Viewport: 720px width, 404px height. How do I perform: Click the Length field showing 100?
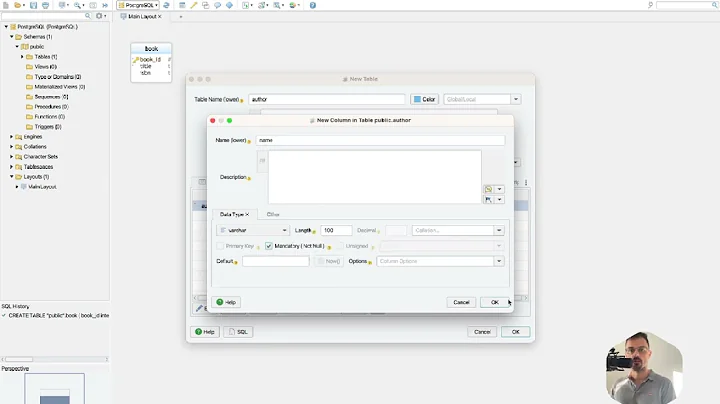coord(336,230)
